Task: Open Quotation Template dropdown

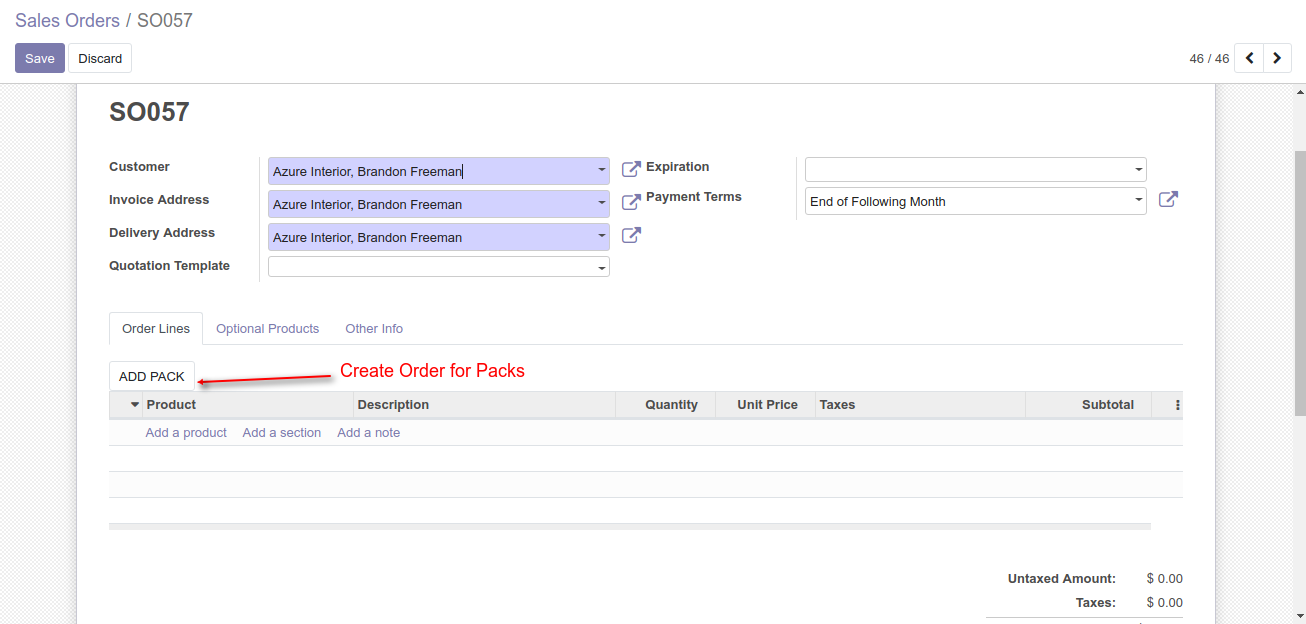Action: click(x=601, y=268)
